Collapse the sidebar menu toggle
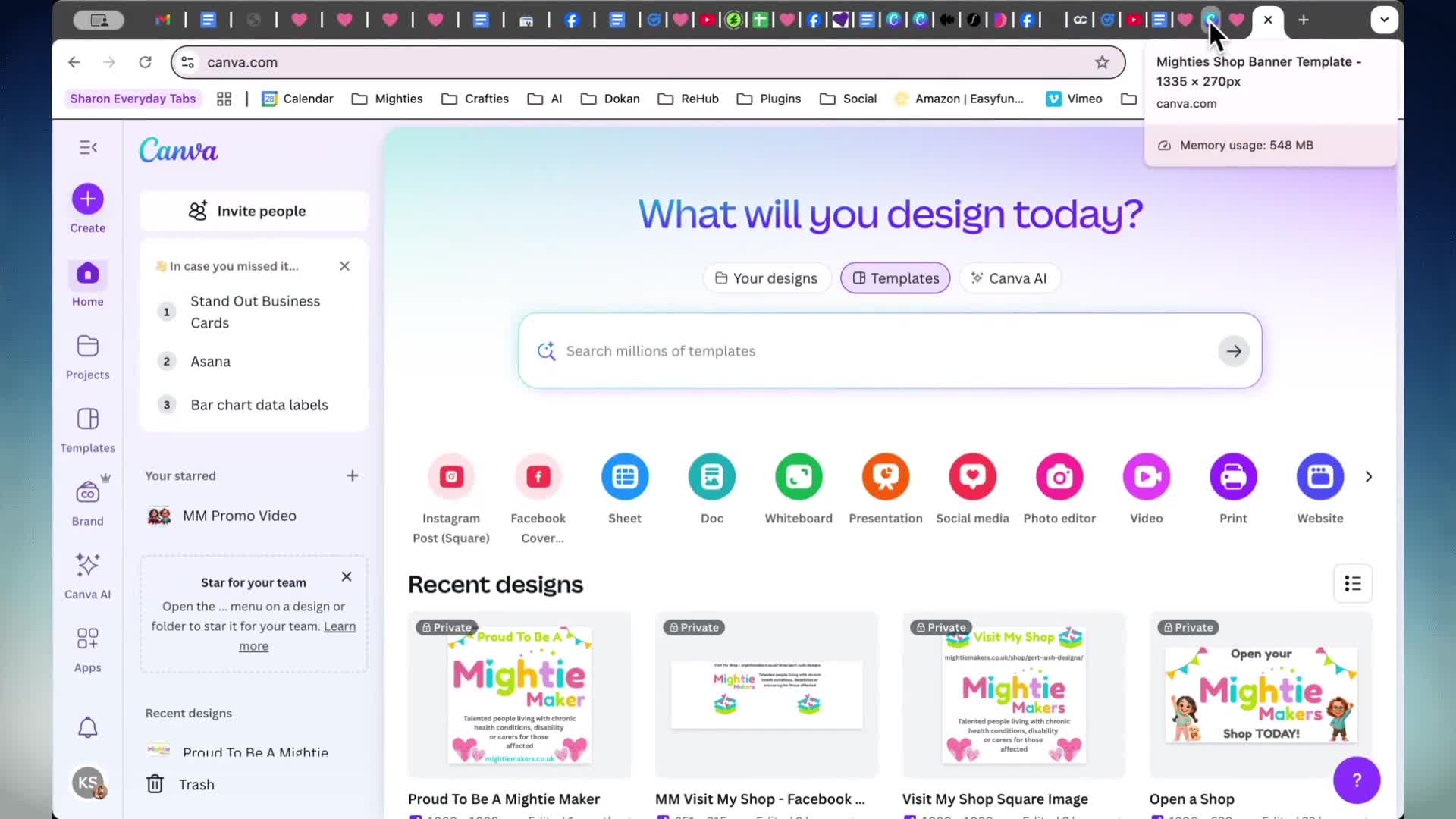This screenshot has width=1456, height=819. click(x=88, y=147)
